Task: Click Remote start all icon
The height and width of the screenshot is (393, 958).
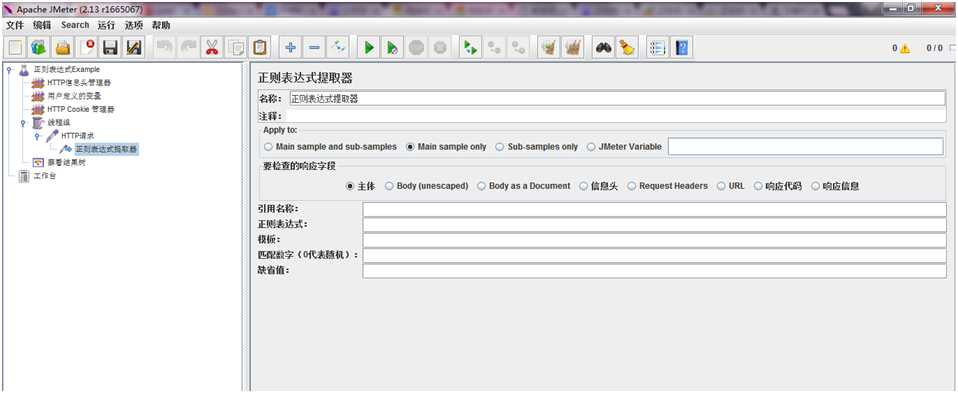Action: click(470, 48)
